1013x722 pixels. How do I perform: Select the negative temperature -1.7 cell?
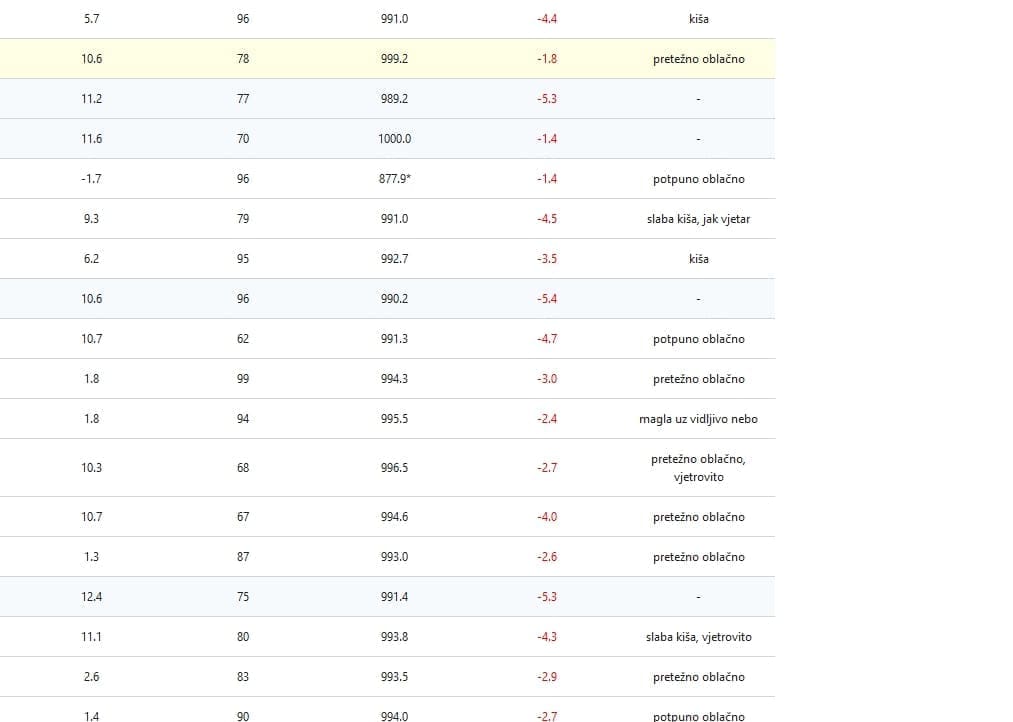tap(91, 179)
